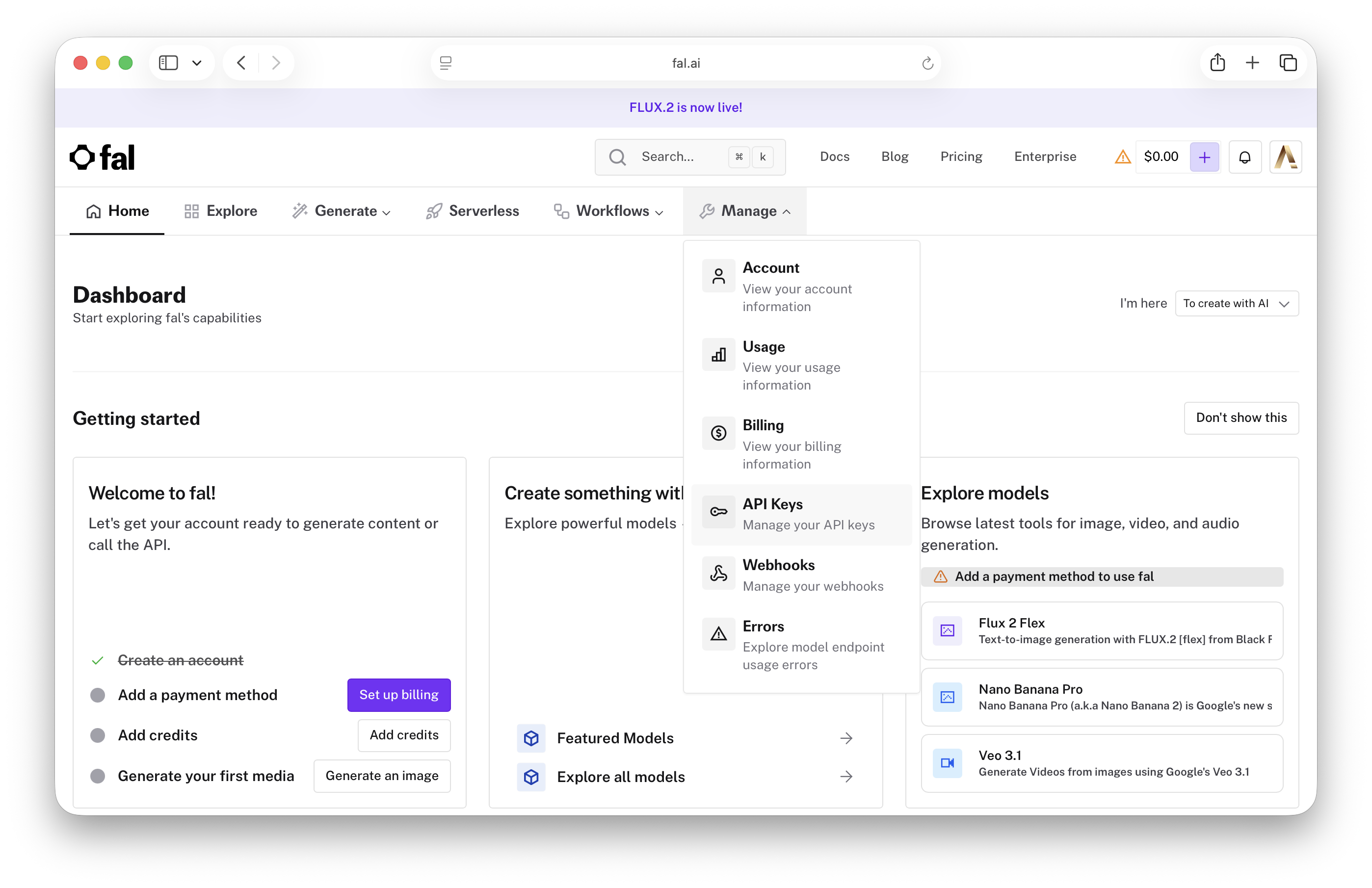The height and width of the screenshot is (888, 1372).
Task: Open the Explore tab
Action: coord(221,211)
